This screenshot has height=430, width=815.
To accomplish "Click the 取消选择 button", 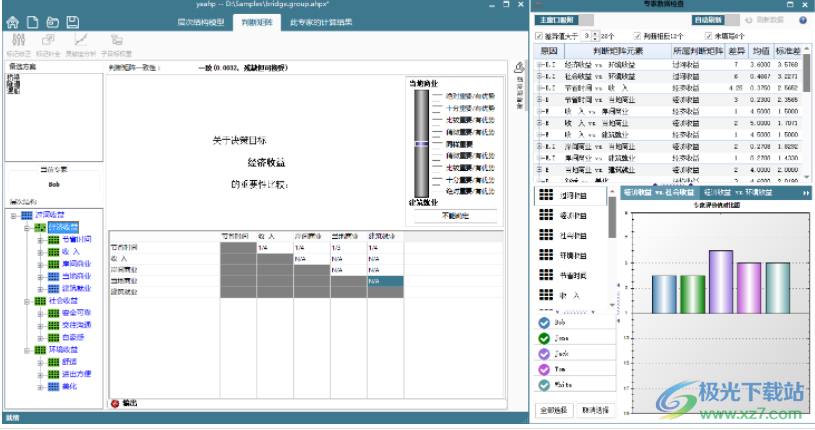I will [596, 410].
